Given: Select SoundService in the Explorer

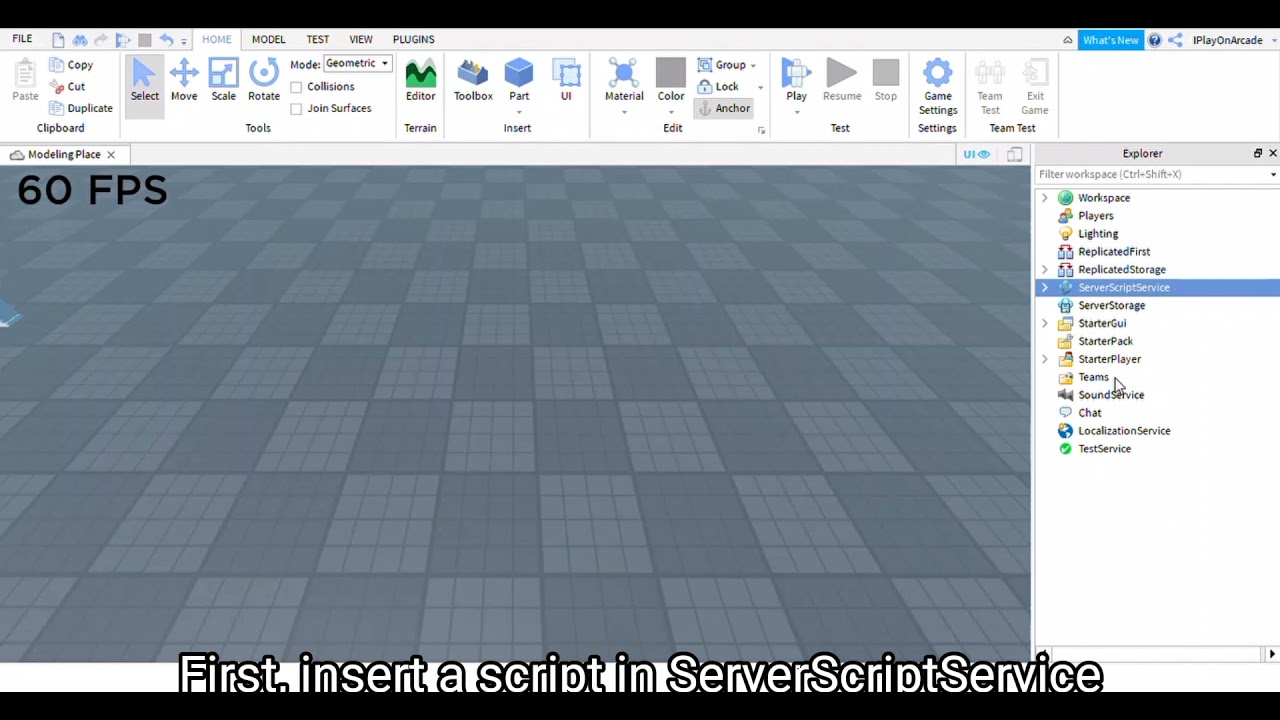Looking at the screenshot, I should click(x=1110, y=396).
